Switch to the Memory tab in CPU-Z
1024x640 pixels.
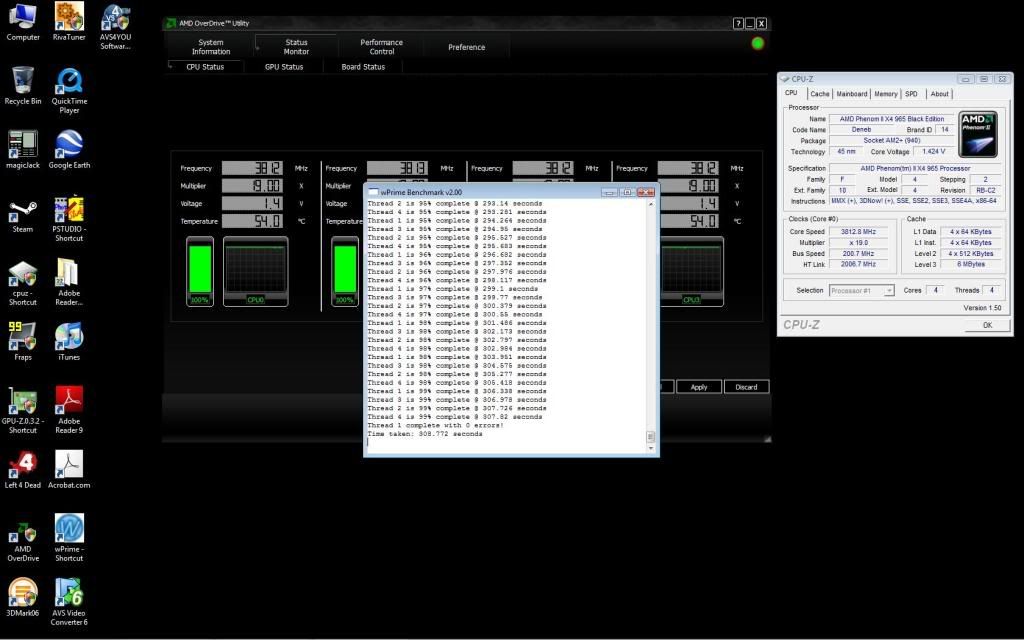[886, 94]
